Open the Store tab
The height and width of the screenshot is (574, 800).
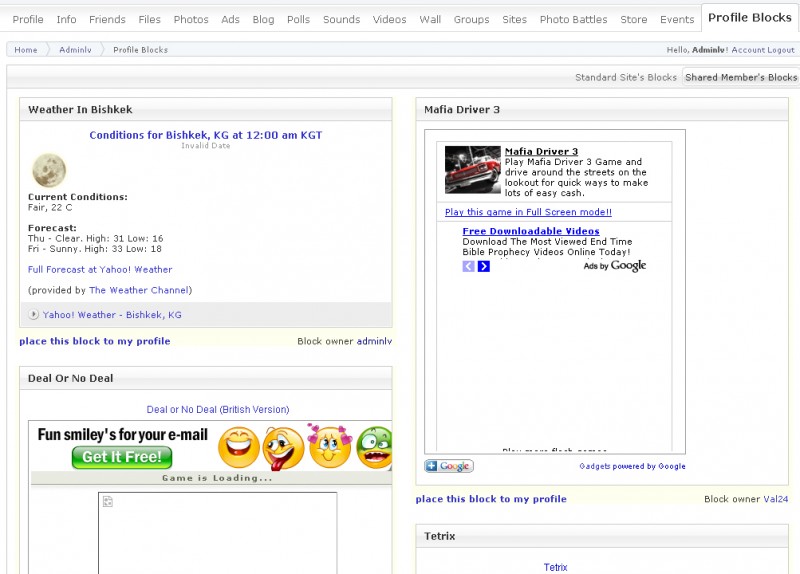(634, 19)
